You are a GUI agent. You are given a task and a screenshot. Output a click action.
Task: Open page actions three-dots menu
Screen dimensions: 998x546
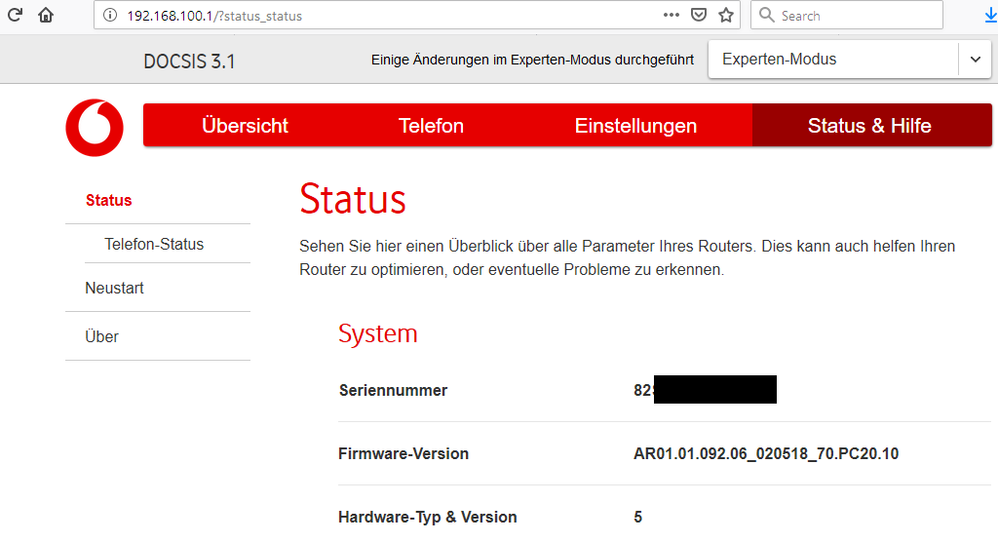(671, 15)
